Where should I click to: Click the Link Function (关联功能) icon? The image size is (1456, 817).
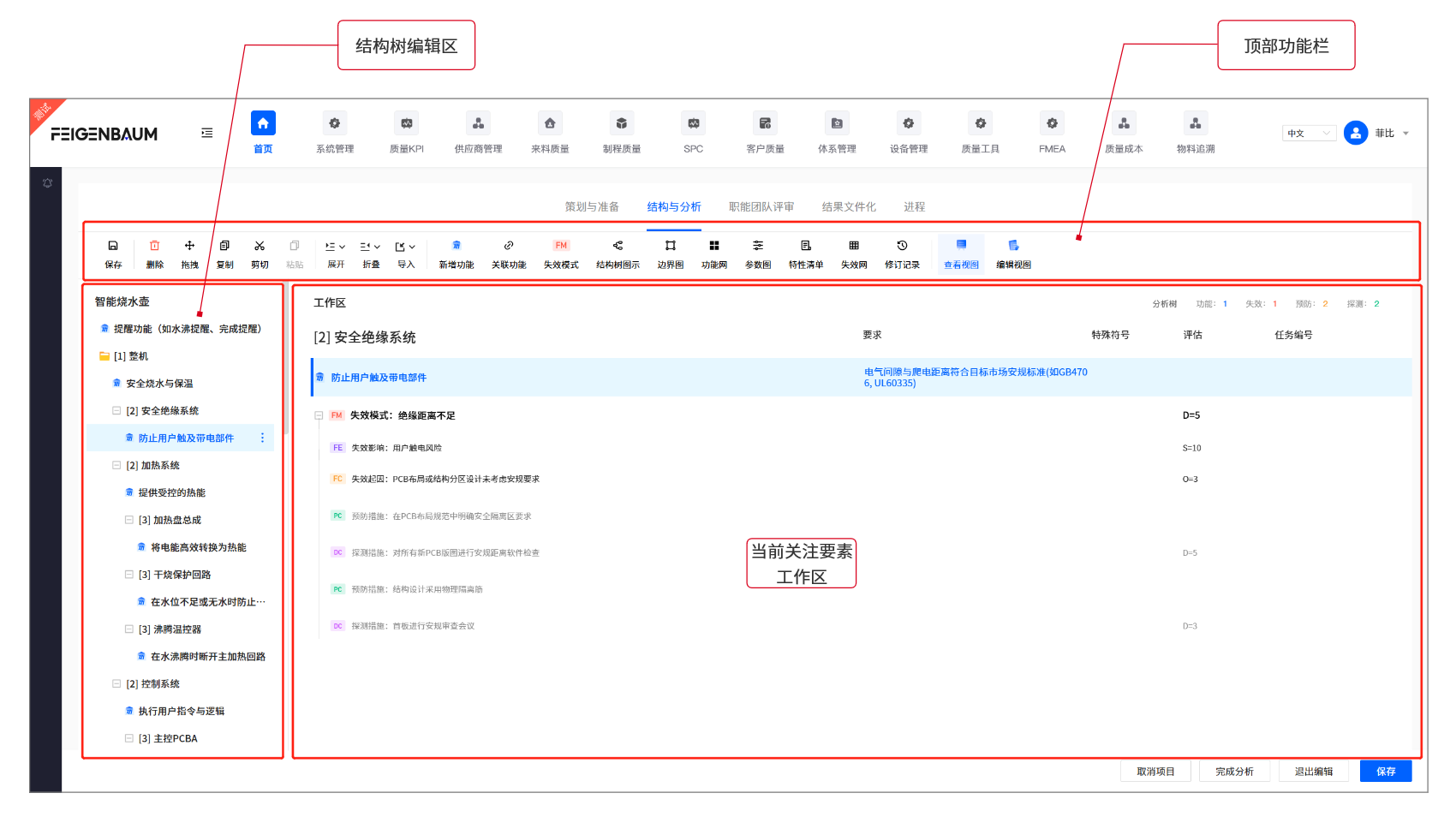coord(509,247)
